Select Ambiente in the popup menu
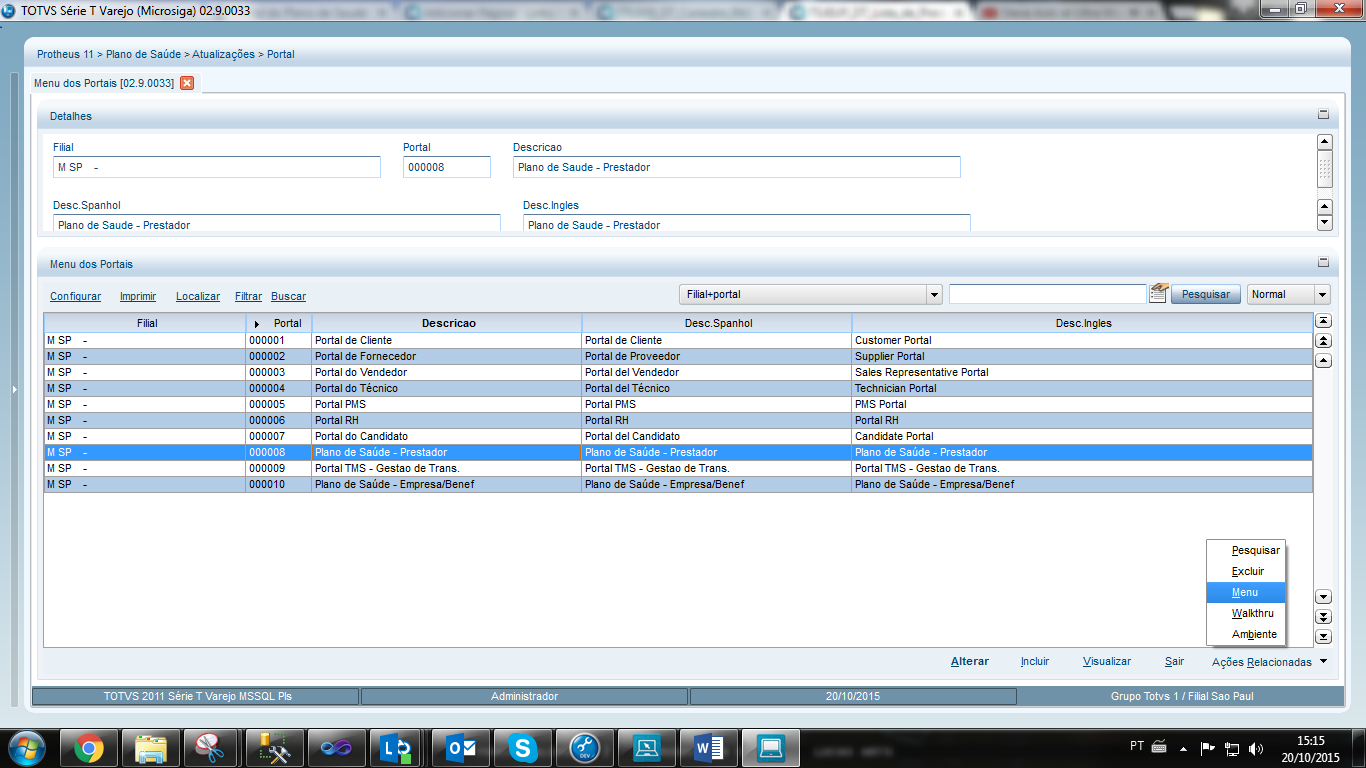The height and width of the screenshot is (768, 1366). pos(1246,634)
